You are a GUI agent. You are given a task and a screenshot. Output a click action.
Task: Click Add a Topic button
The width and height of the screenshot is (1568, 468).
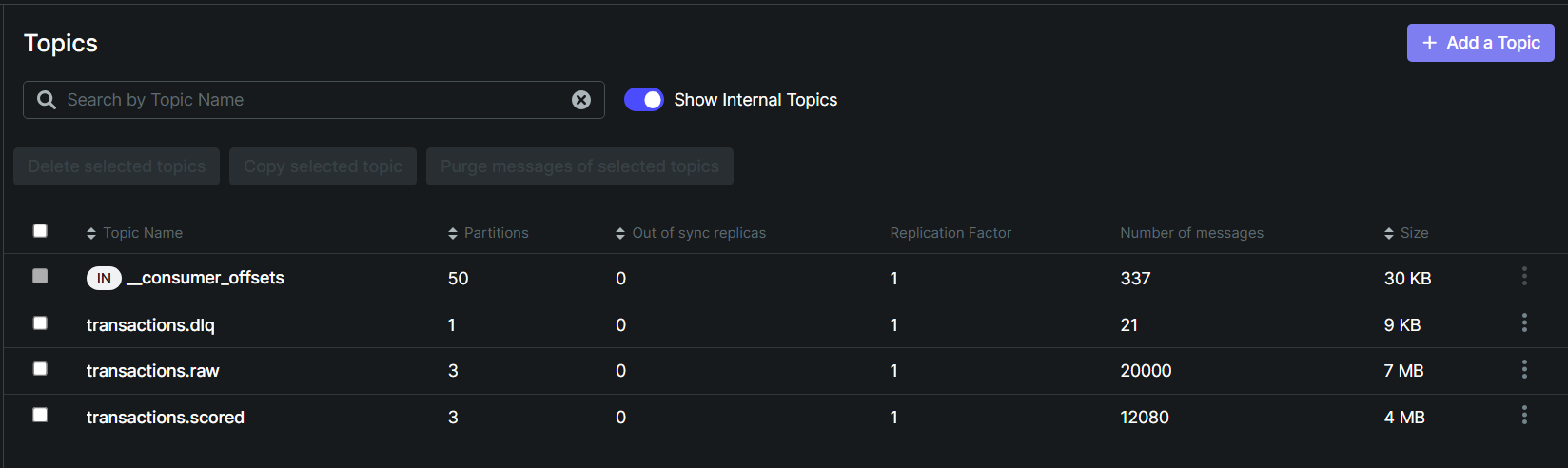(1480, 43)
